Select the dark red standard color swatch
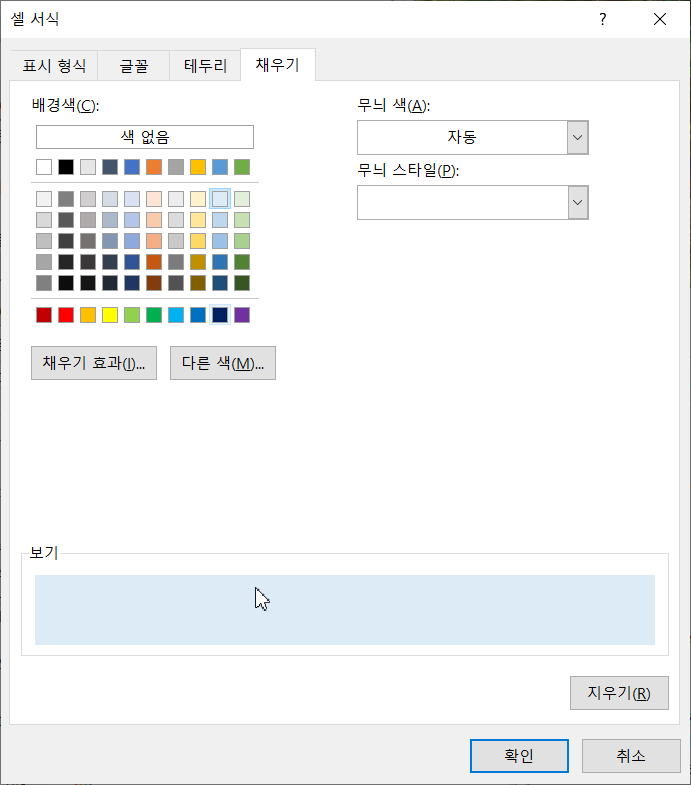This screenshot has height=785, width=691. [44, 315]
